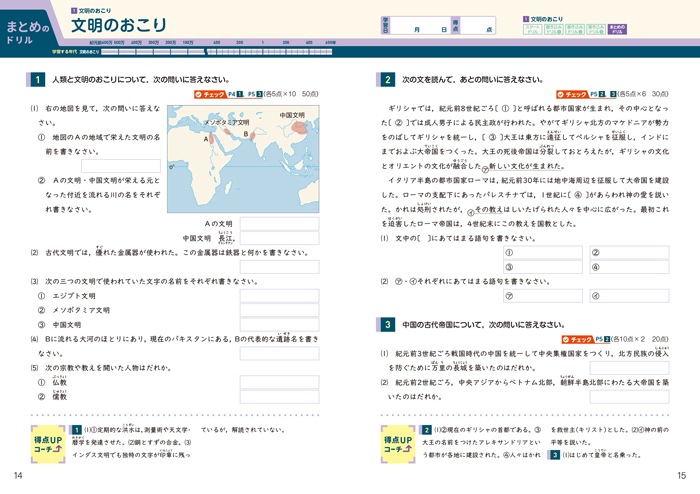This screenshot has height=494, width=700.
Task: Click the 儒教 founder answer box
Action: click(x=279, y=397)
